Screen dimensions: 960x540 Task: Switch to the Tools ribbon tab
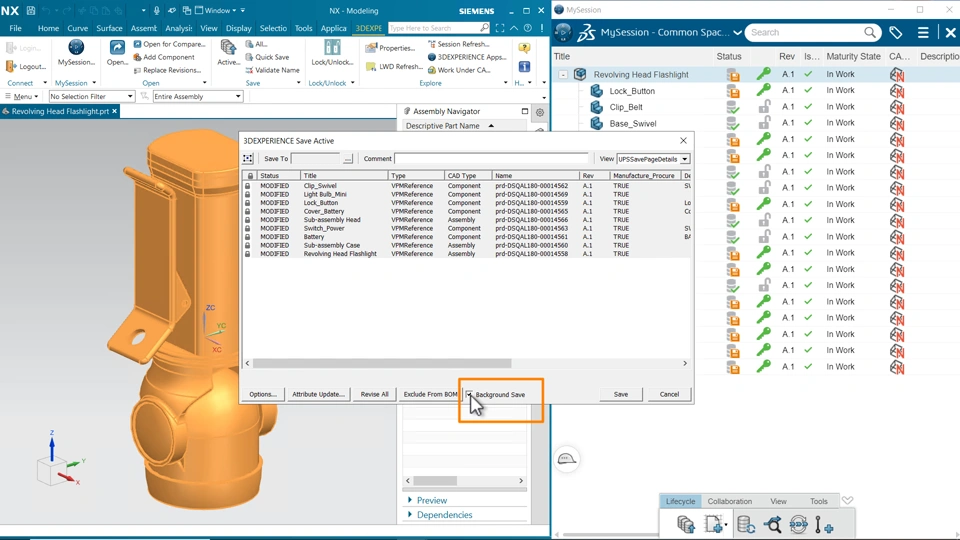click(303, 28)
